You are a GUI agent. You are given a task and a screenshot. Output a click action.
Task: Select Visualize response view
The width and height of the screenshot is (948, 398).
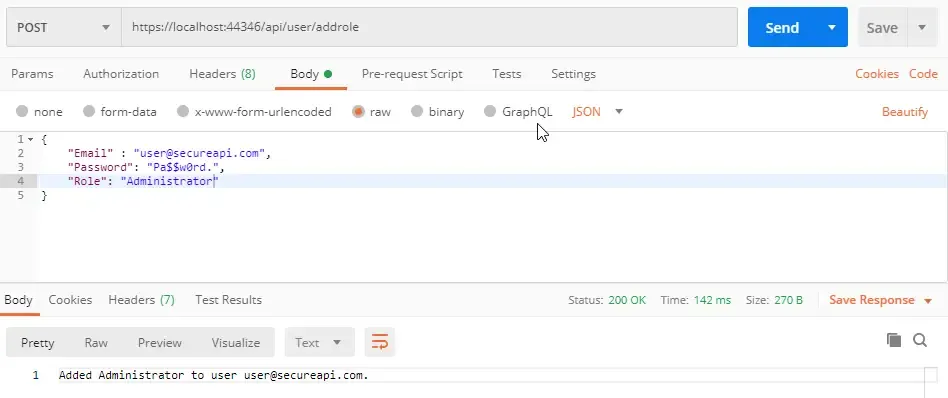pyautogui.click(x=236, y=342)
